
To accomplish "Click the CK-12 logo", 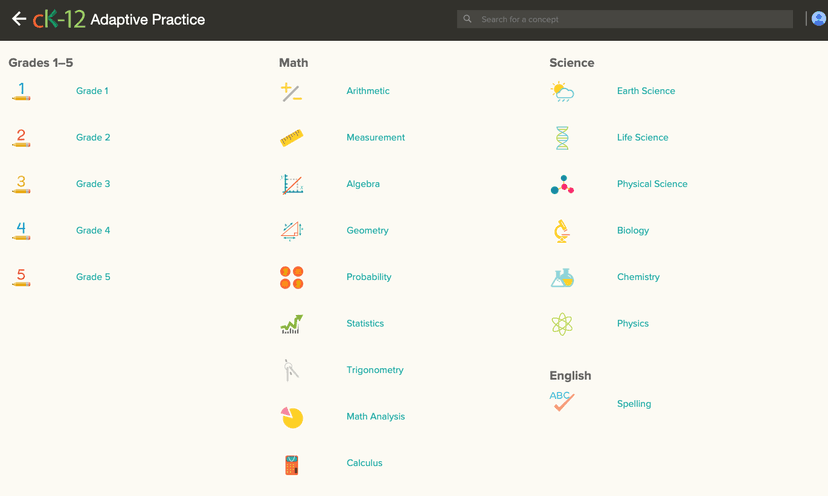I will (59, 19).
